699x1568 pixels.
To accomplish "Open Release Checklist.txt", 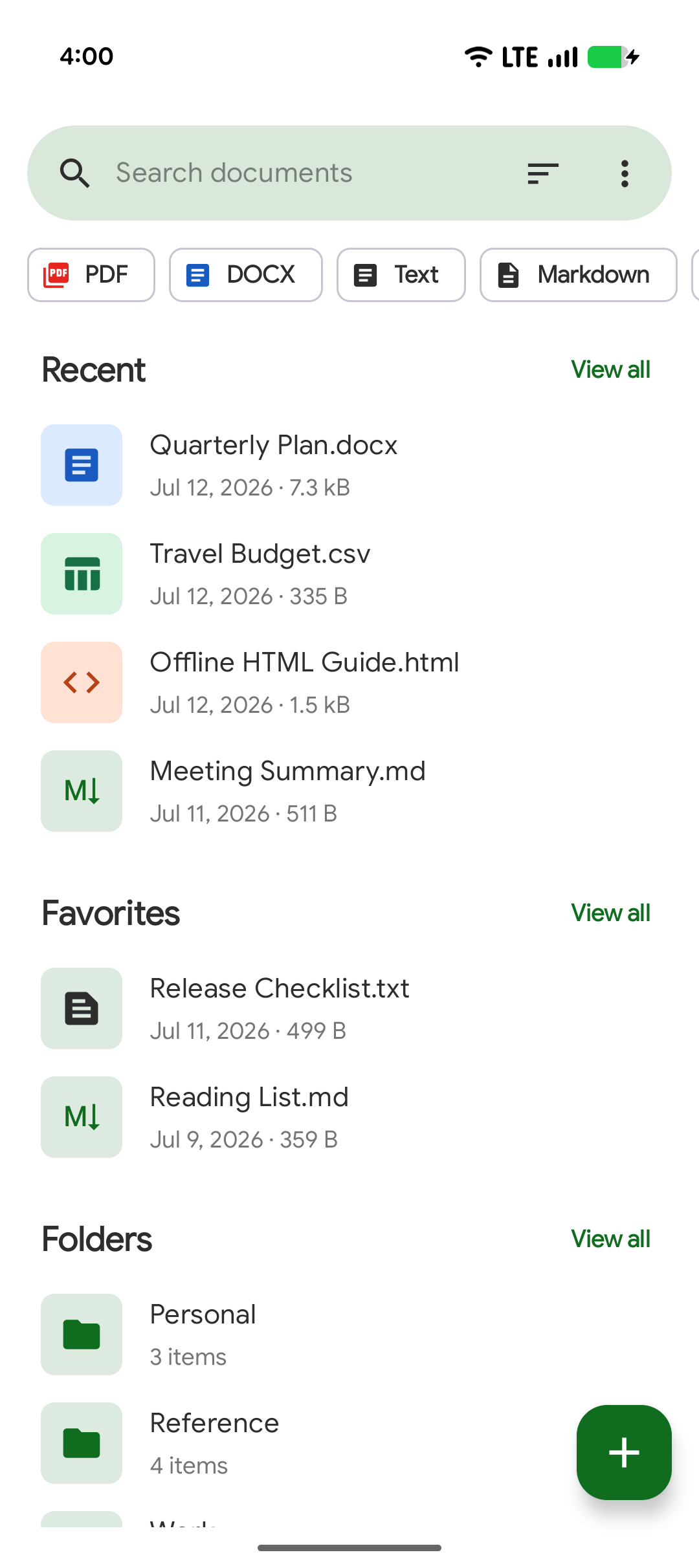I will 349,1008.
